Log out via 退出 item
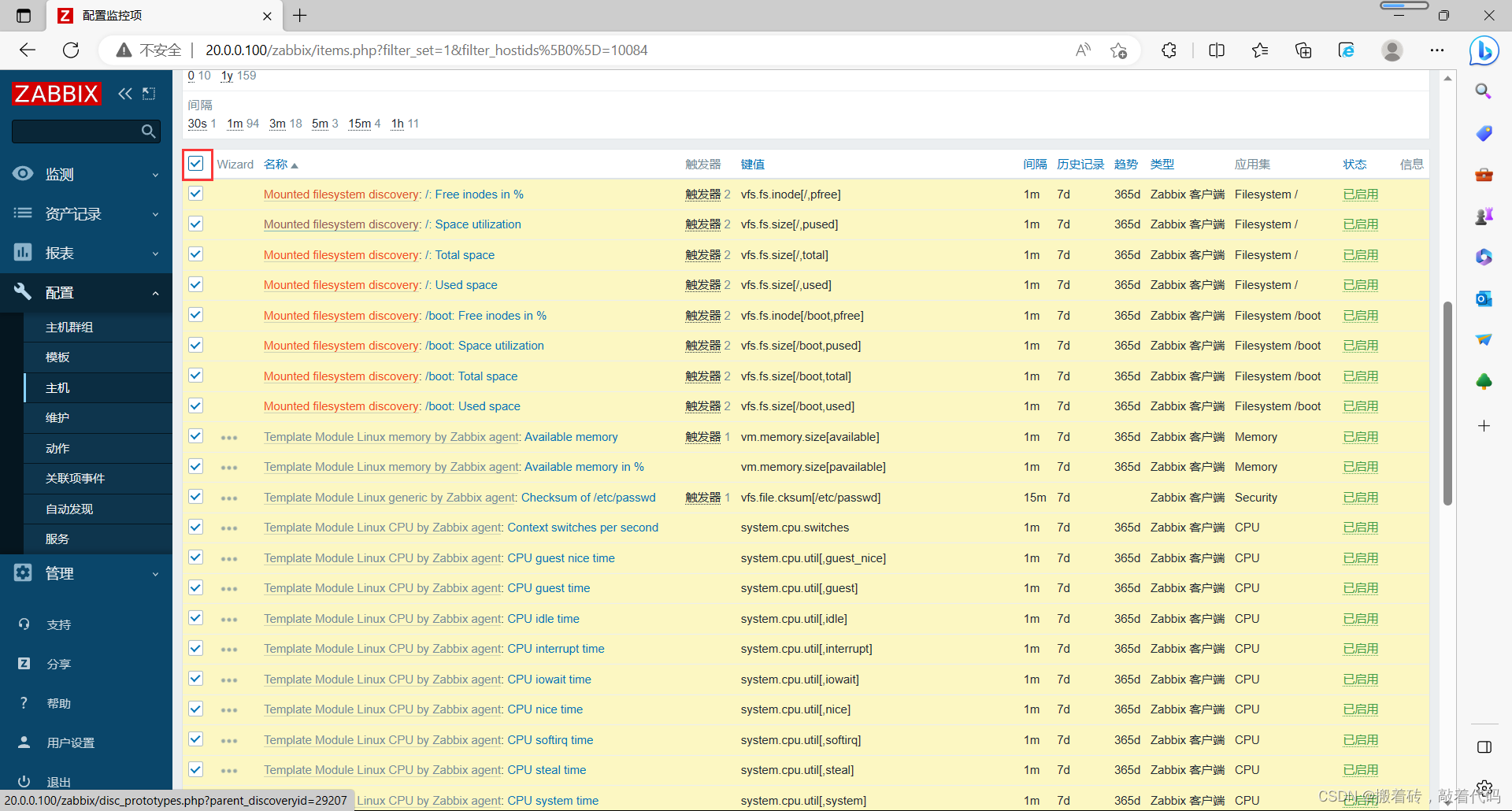This screenshot has width=1512, height=811. (58, 782)
